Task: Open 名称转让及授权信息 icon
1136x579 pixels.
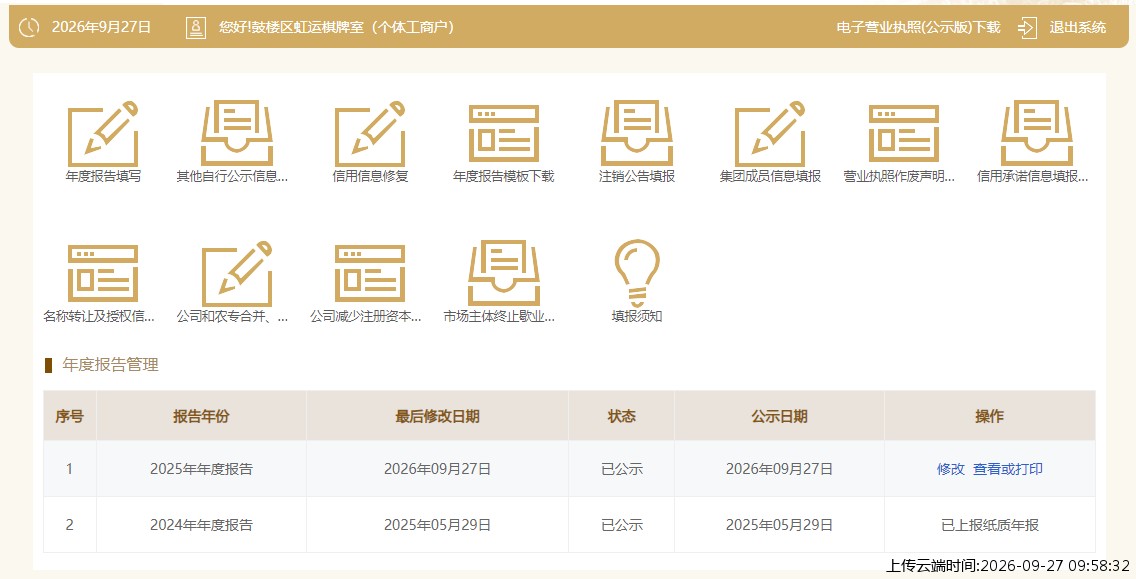Action: pos(103,273)
